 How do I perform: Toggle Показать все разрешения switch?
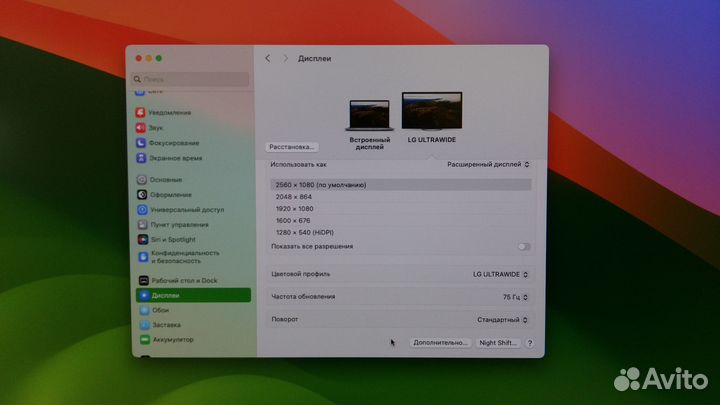(523, 247)
